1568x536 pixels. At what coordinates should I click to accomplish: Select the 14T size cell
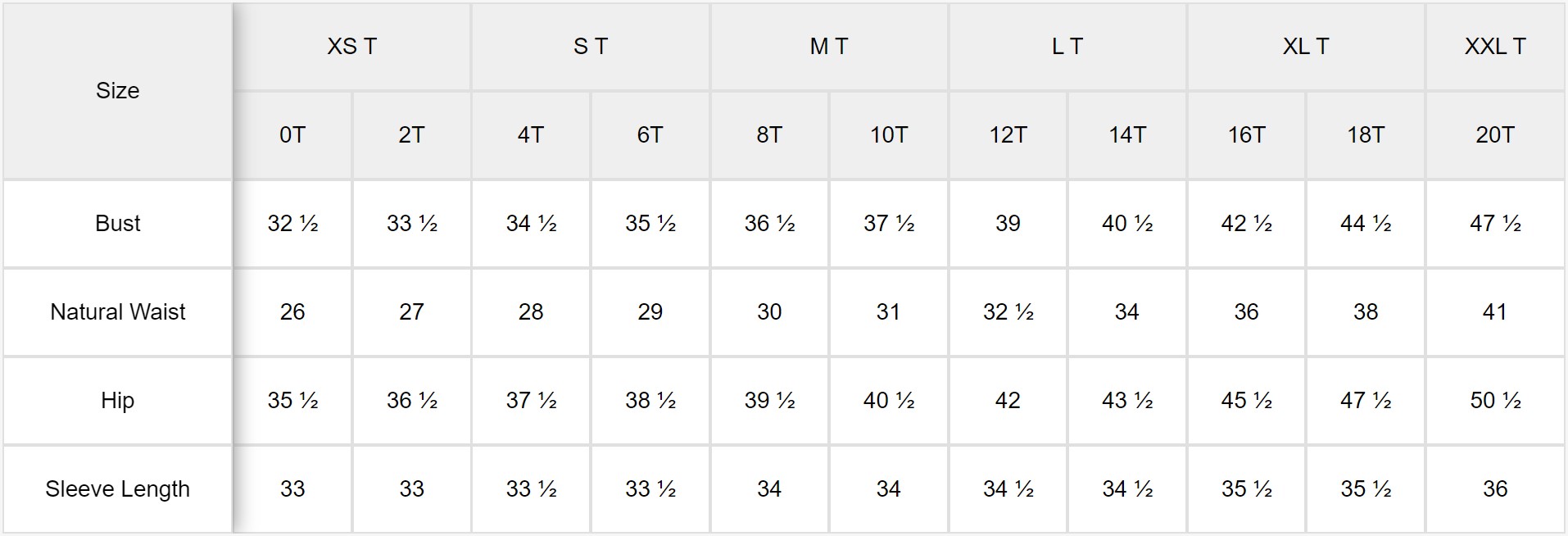[1127, 135]
